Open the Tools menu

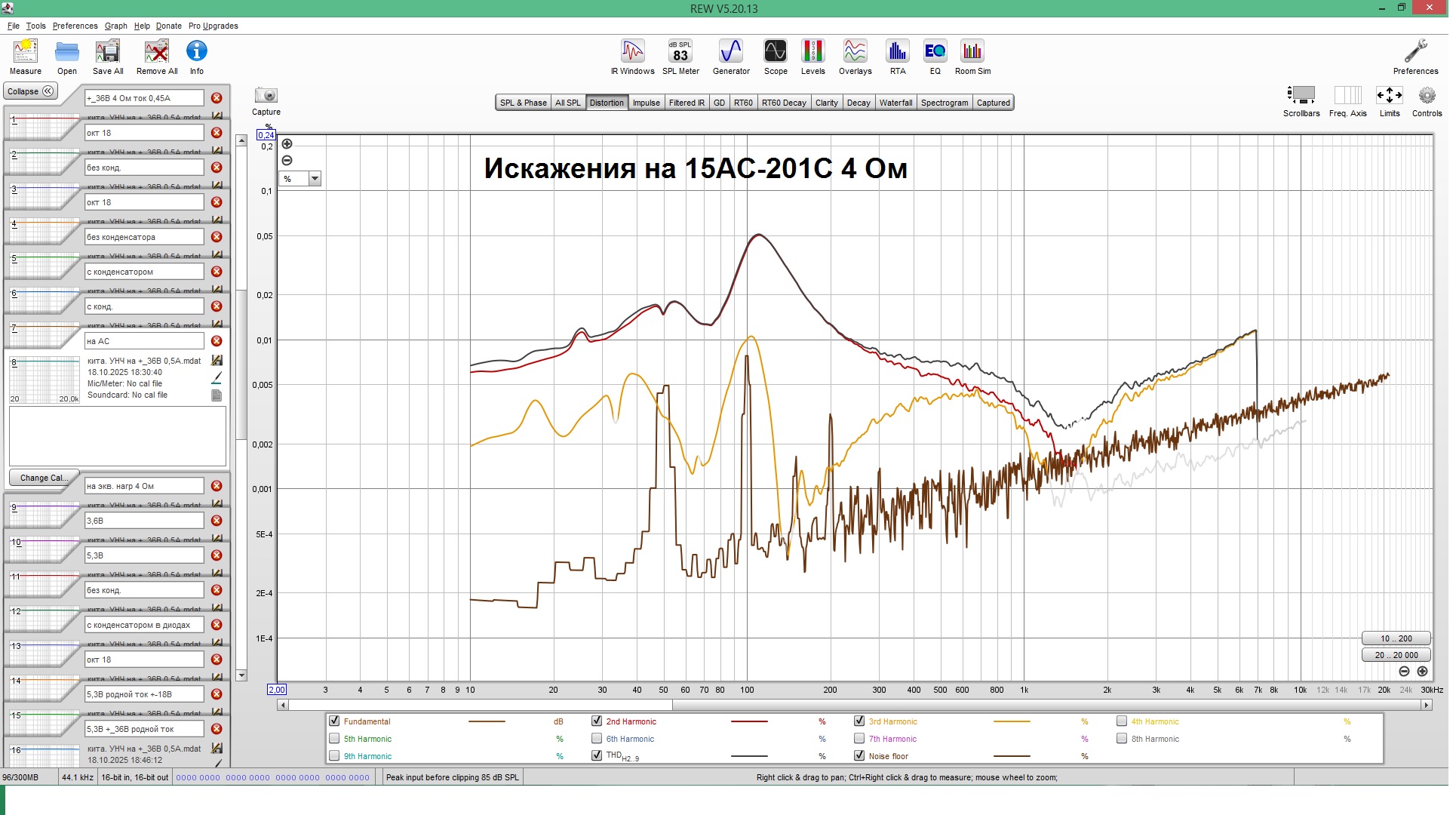[x=35, y=25]
